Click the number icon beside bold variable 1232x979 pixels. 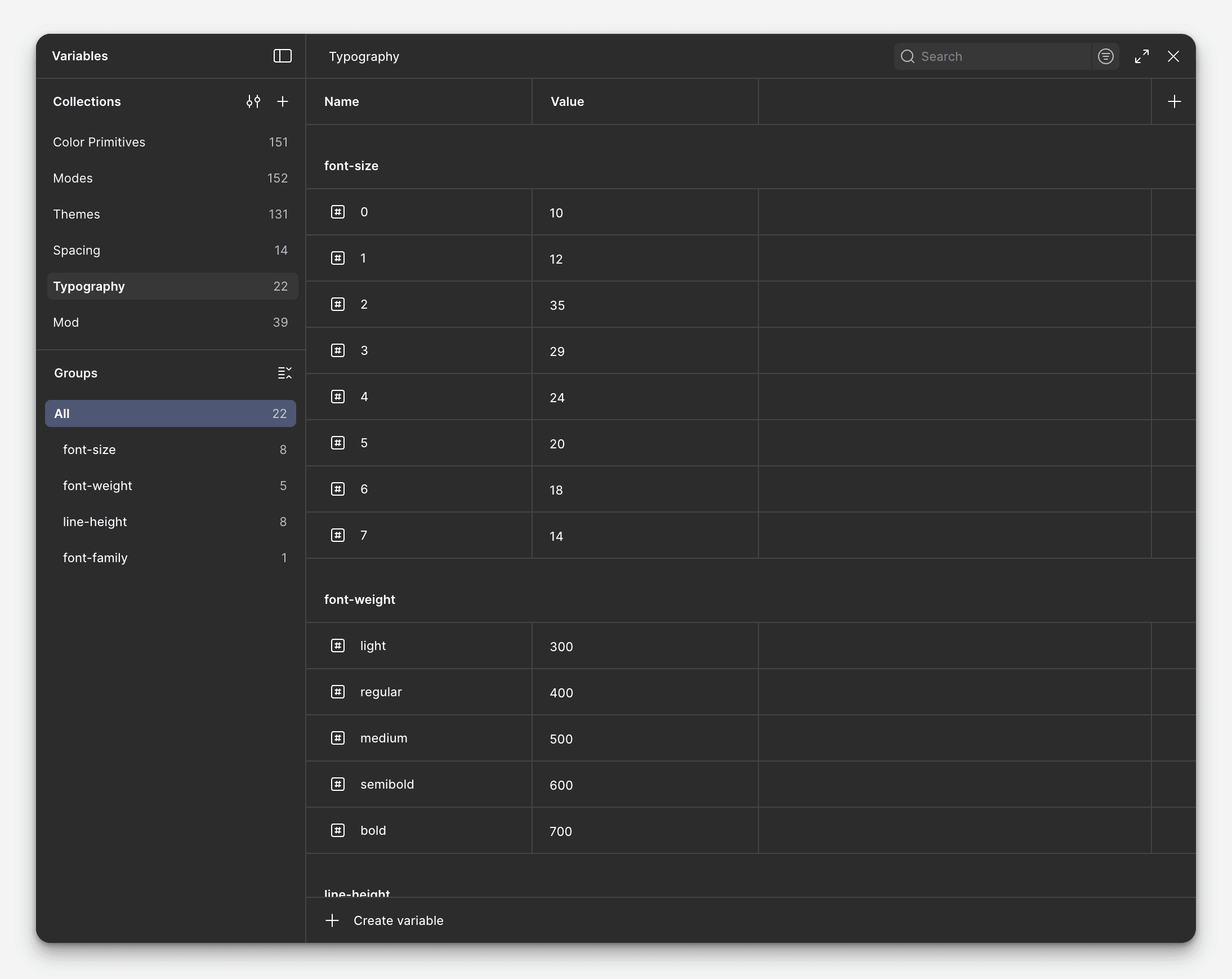[338, 830]
